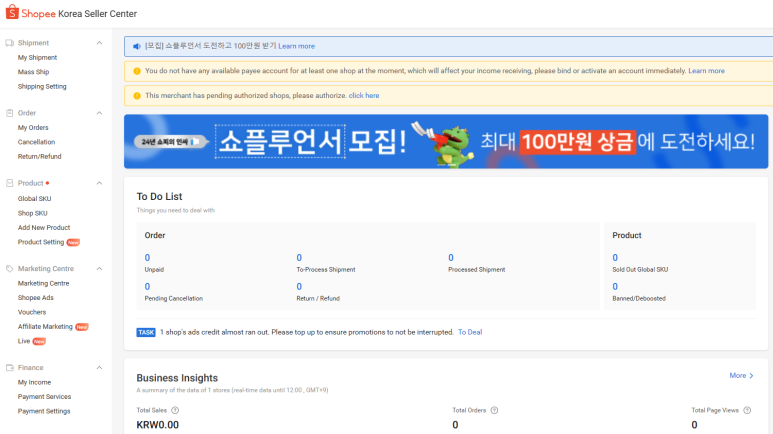Go to Shipping Setting
773x434 pixels.
click(42, 86)
